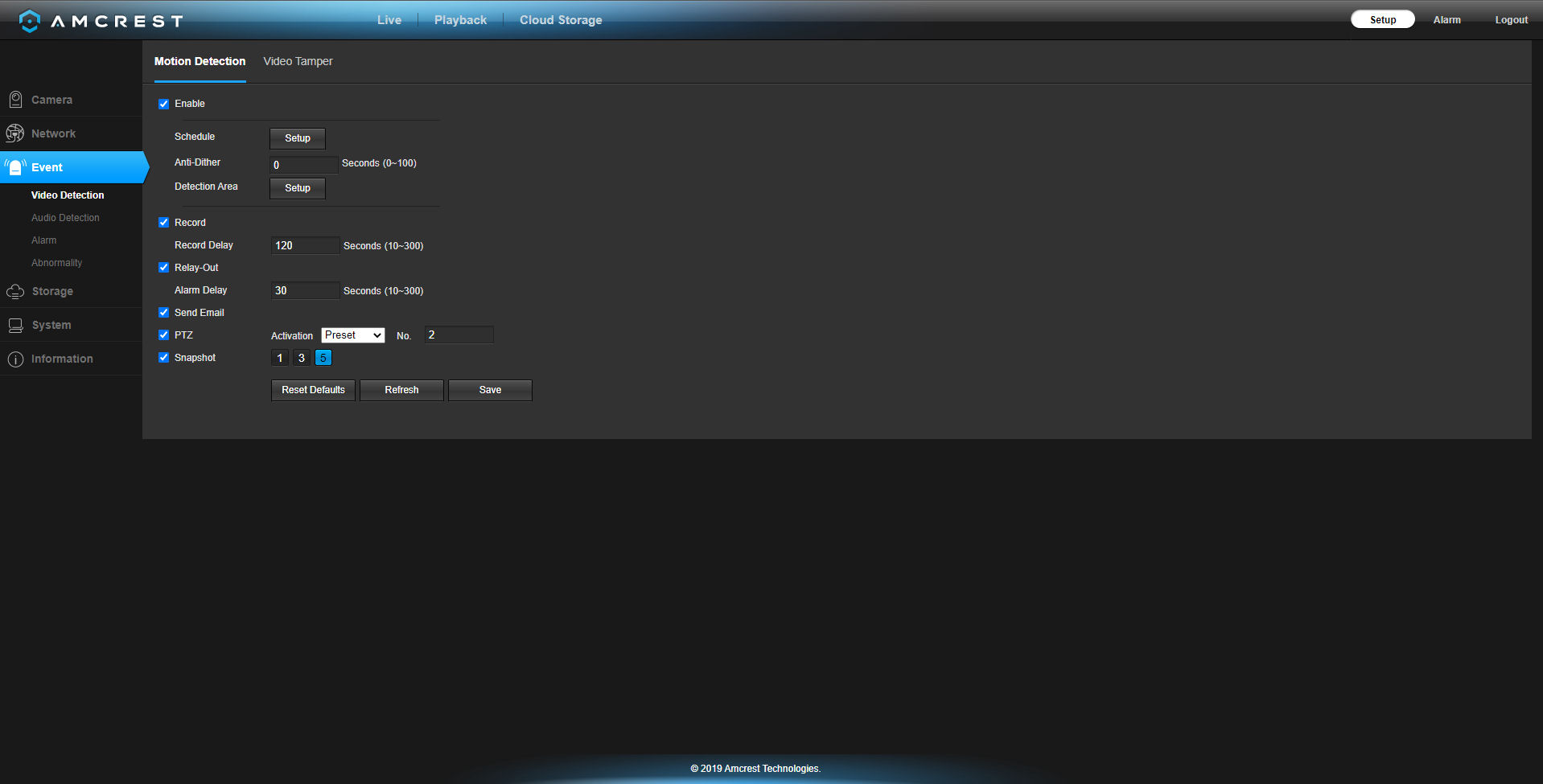Viewport: 1543px width, 784px height.
Task: Click the Event alarm bell icon
Action: coord(15,167)
